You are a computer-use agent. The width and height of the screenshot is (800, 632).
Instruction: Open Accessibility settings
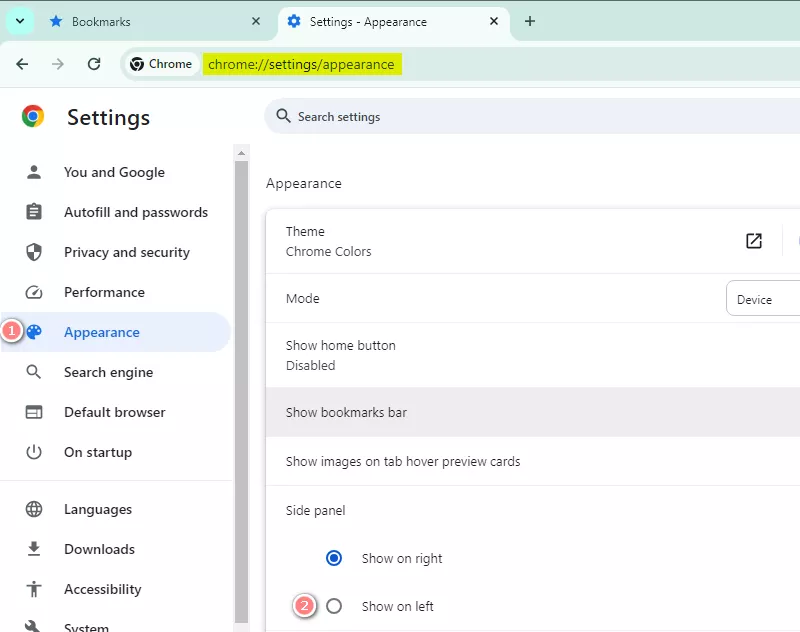(x=114, y=589)
